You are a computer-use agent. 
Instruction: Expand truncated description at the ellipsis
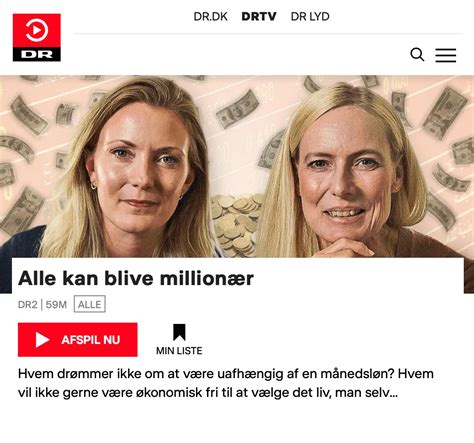coord(394,393)
